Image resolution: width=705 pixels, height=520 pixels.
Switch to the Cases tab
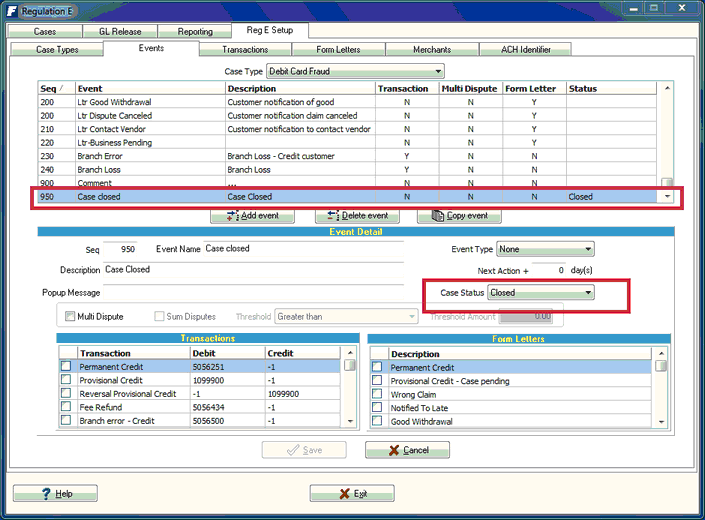pyautogui.click(x=45, y=31)
